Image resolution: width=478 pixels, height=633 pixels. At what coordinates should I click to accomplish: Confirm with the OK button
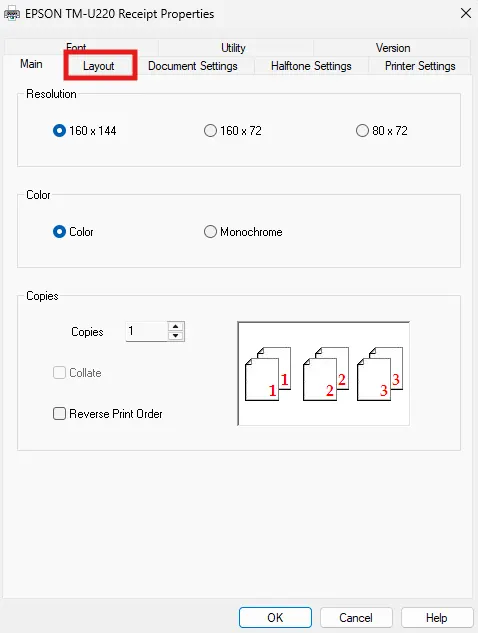275,618
